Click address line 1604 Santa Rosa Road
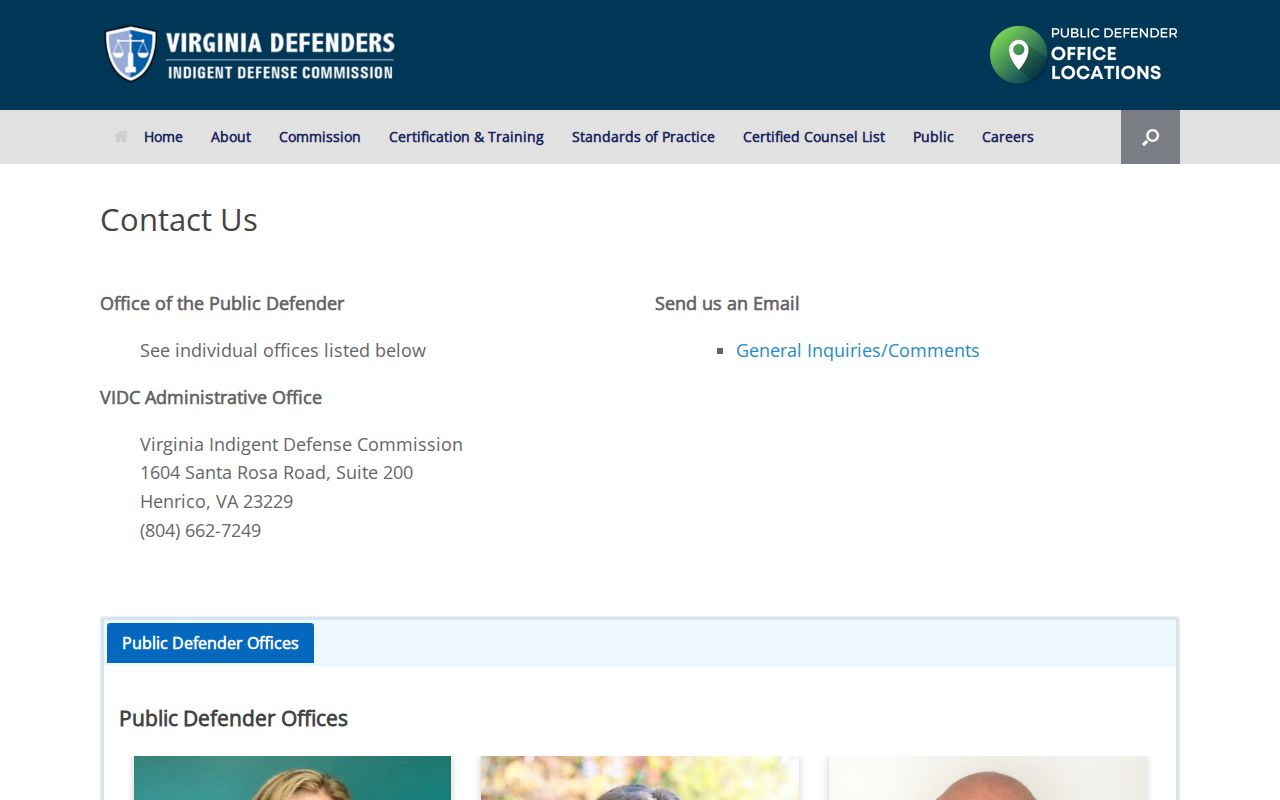This screenshot has height=800, width=1280. click(276, 472)
